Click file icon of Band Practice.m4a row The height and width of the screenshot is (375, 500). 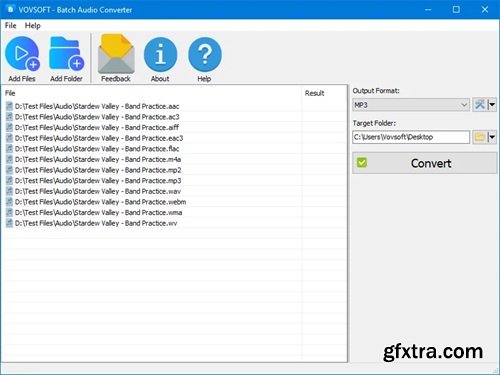click(9, 159)
